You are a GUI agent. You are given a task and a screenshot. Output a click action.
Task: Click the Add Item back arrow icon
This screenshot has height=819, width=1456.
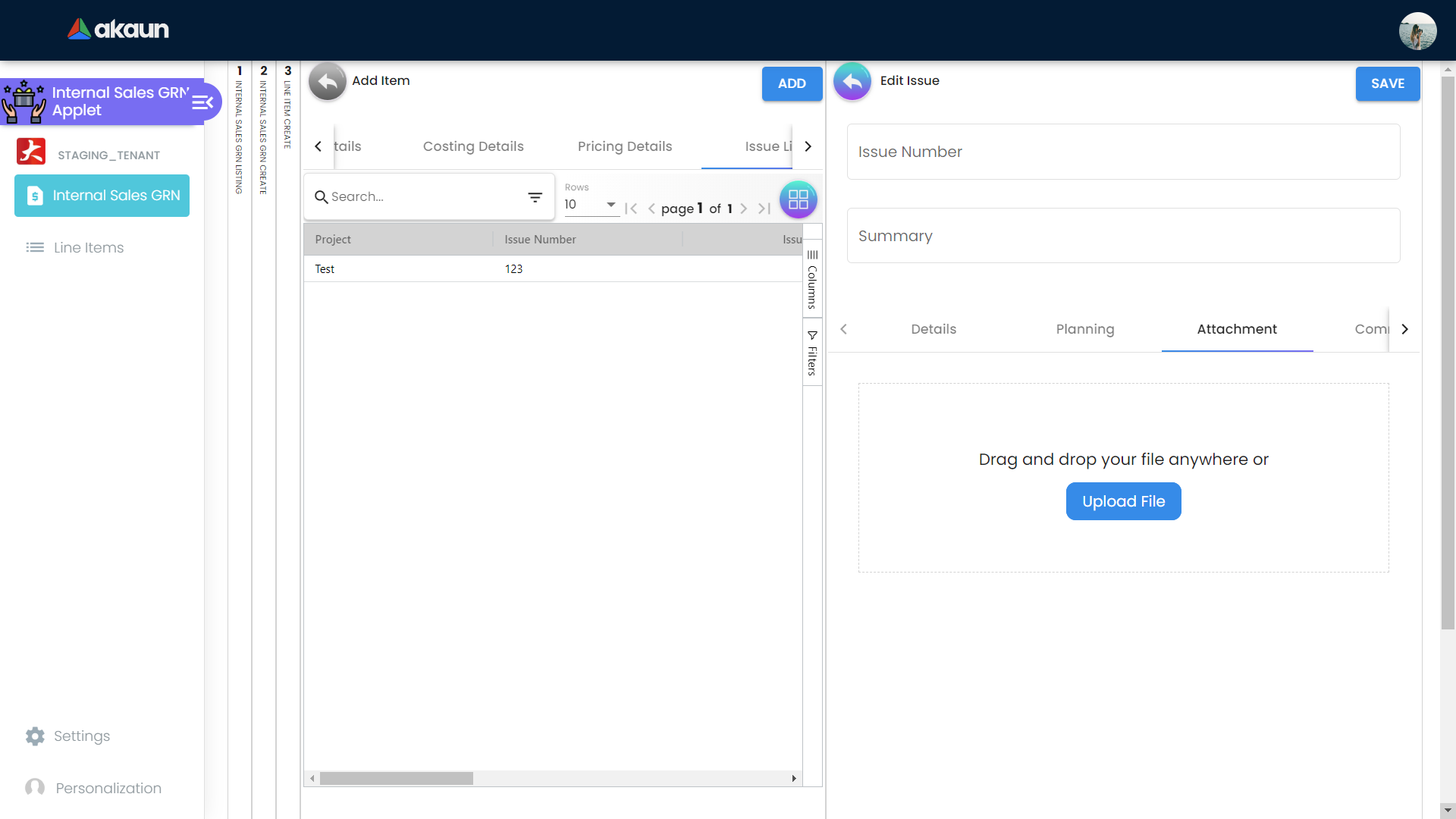(327, 81)
